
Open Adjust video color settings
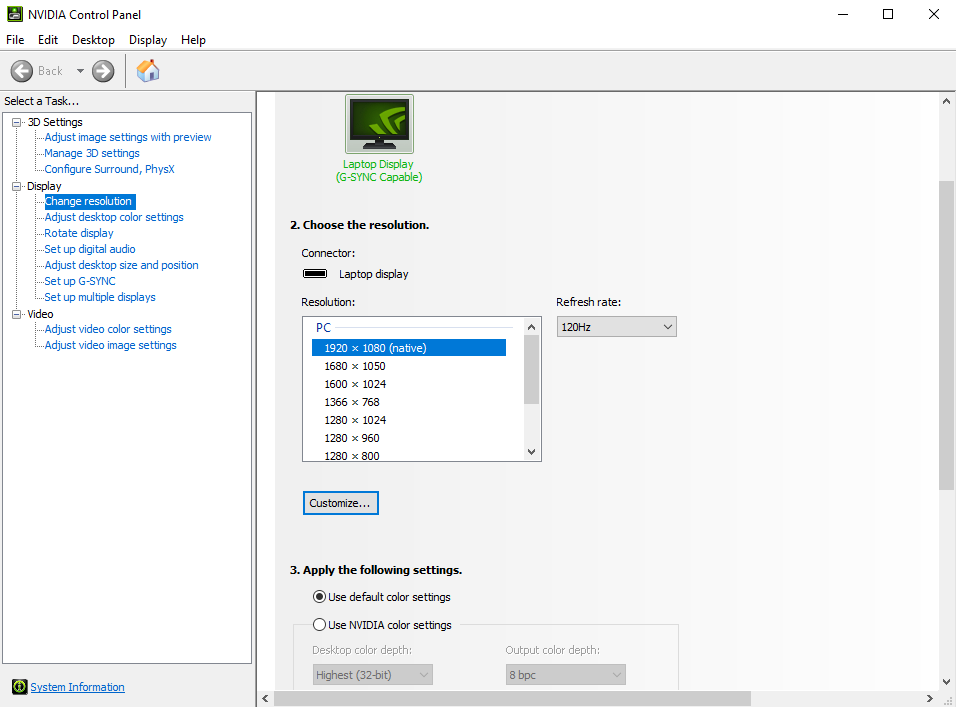point(108,329)
